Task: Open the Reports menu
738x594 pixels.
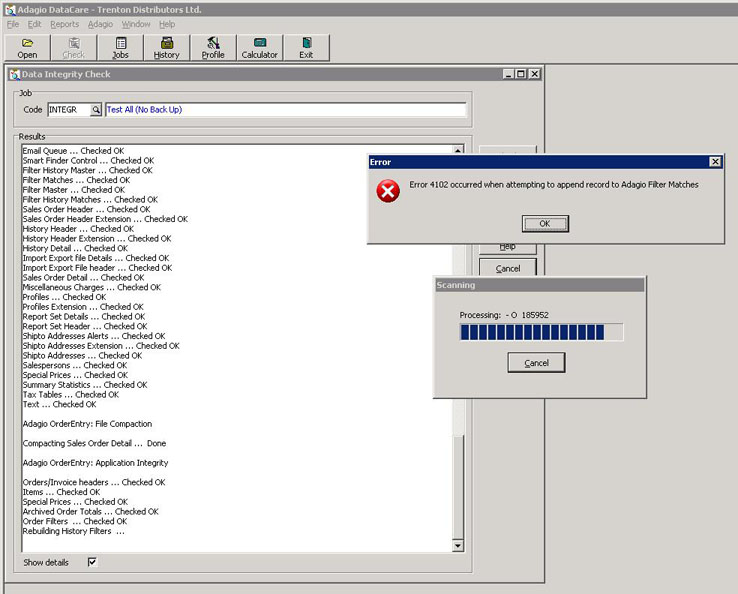Action: 64,24
